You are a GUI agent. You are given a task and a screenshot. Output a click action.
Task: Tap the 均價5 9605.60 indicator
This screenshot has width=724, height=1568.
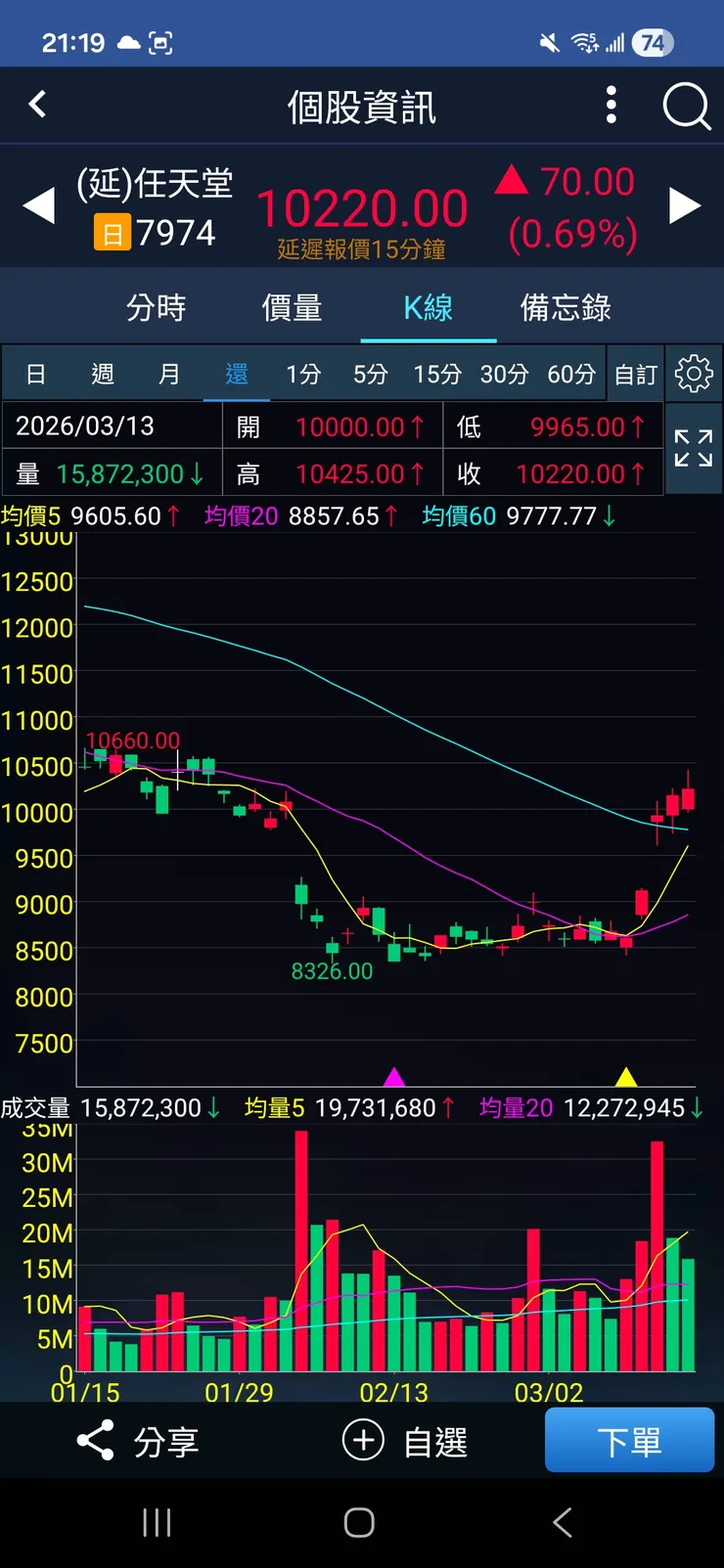click(90, 515)
